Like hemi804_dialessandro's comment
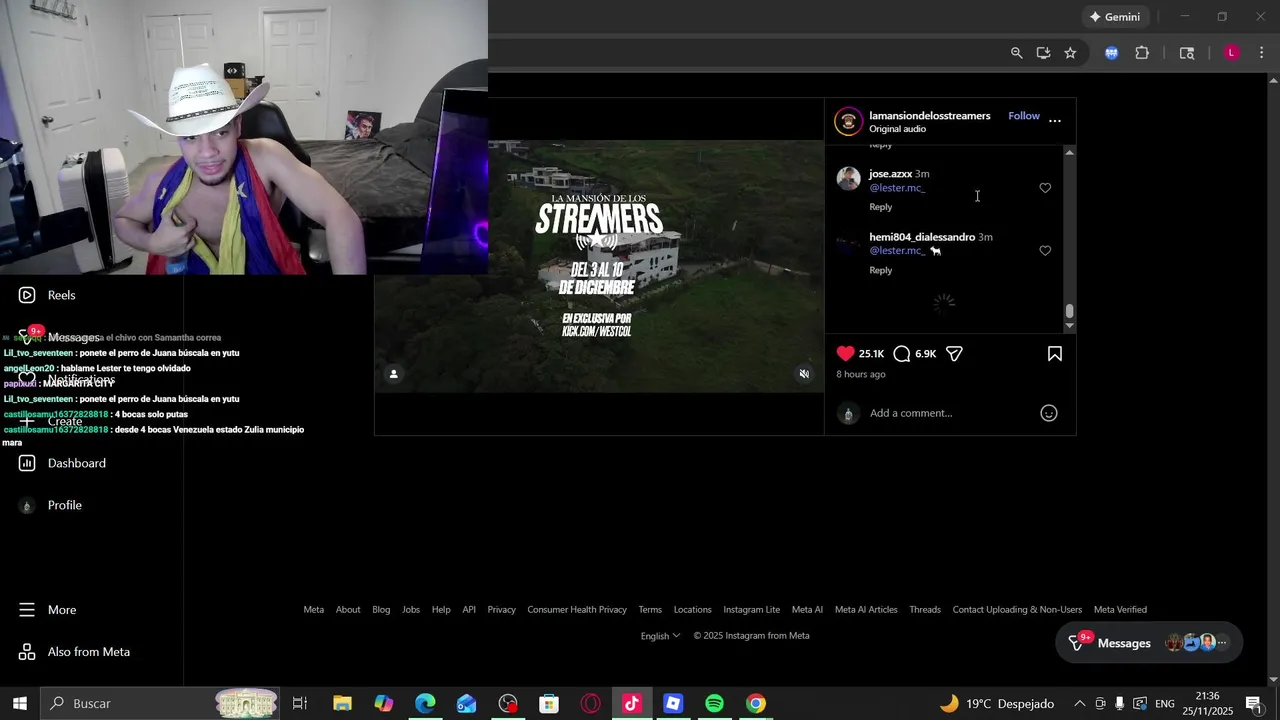1280x720 pixels. click(1045, 251)
